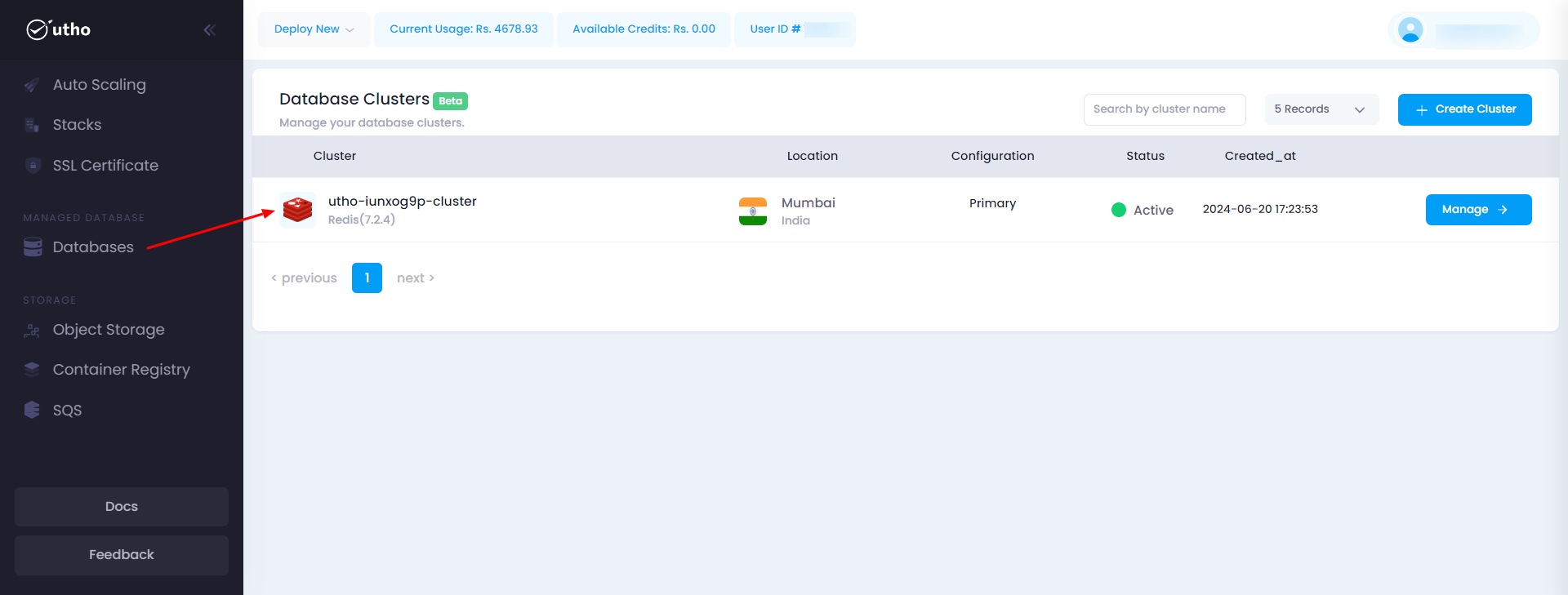Click the Created_at column header
Viewport: 1568px width, 595px height.
point(1260,156)
